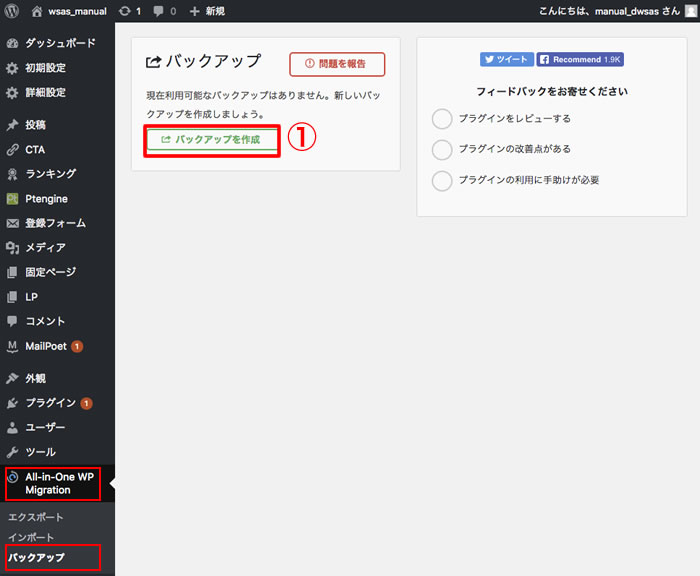Click the Facebook Recommend button

pyautogui.click(x=580, y=60)
